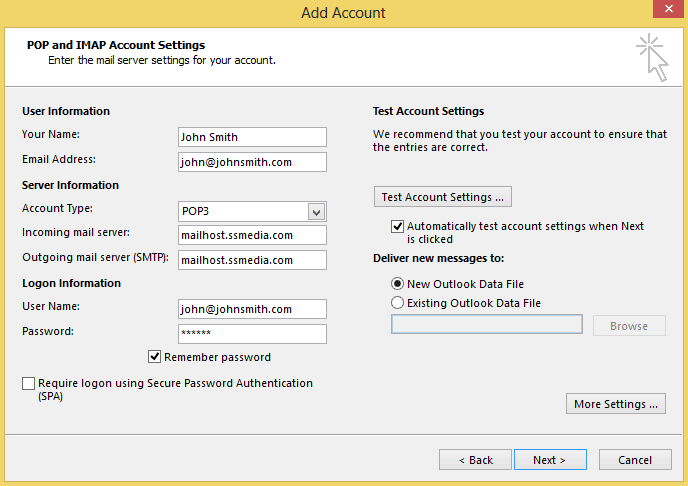Click the Test Account Settings button

click(443, 197)
